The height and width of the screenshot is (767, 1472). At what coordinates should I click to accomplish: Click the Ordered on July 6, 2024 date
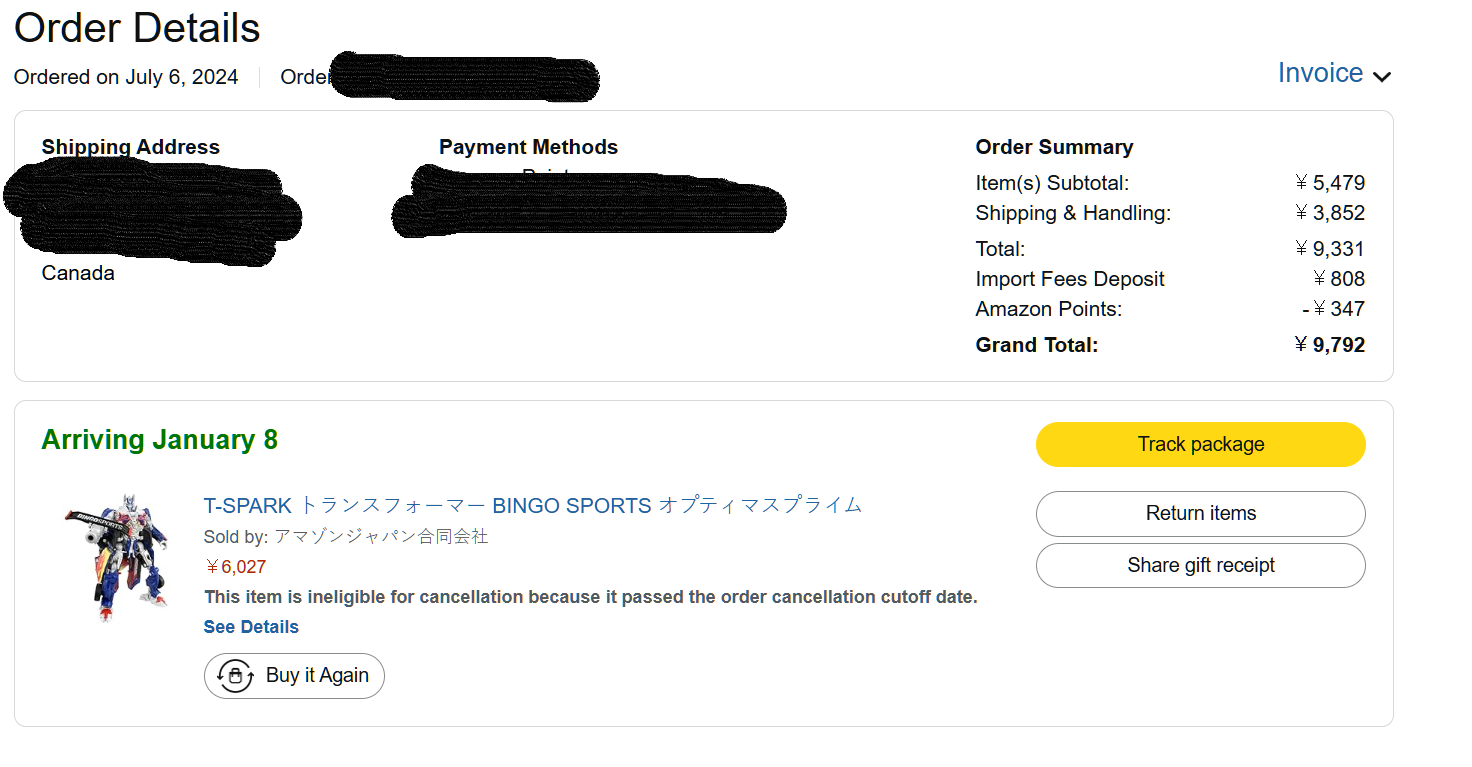[126, 77]
